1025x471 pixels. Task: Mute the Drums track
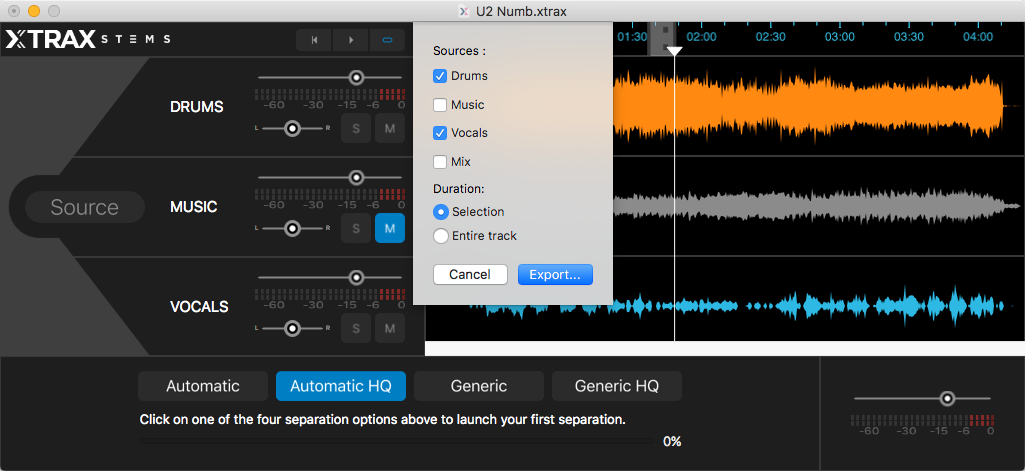[x=390, y=129]
